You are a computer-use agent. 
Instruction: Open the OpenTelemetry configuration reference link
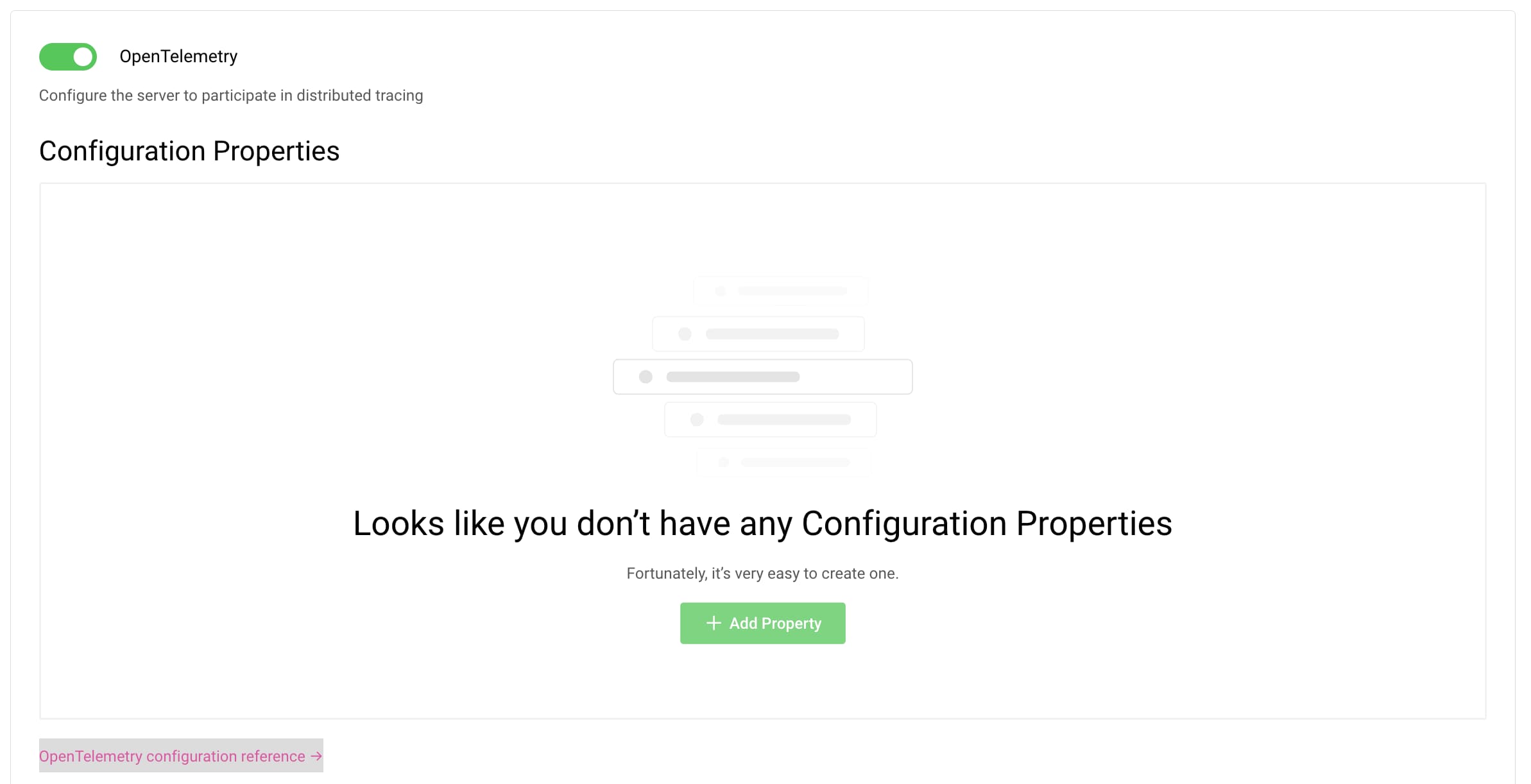172,756
